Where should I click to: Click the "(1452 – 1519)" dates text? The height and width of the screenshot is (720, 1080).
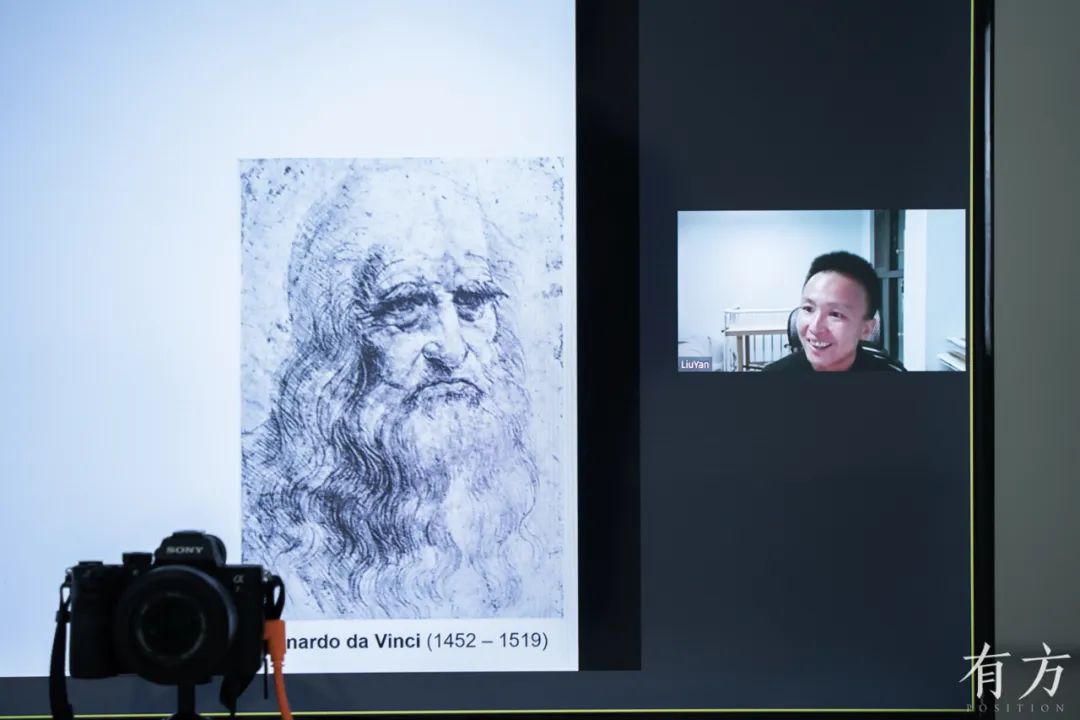(x=488, y=641)
